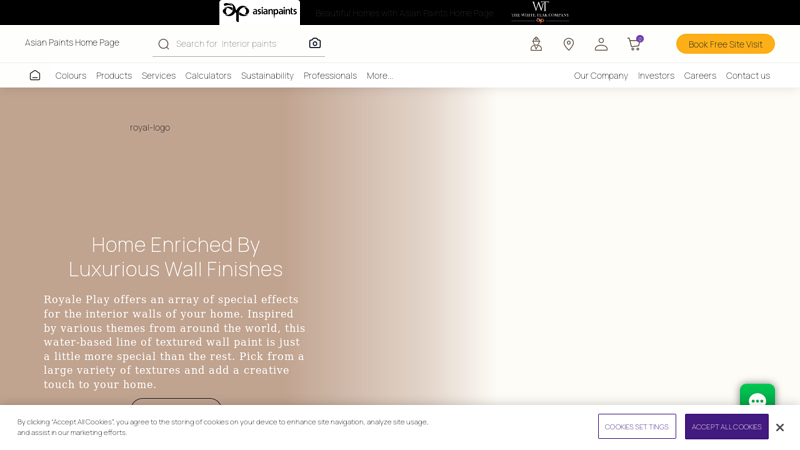
Task: Click Book Free Site Visit button
Action: pyautogui.click(x=725, y=44)
